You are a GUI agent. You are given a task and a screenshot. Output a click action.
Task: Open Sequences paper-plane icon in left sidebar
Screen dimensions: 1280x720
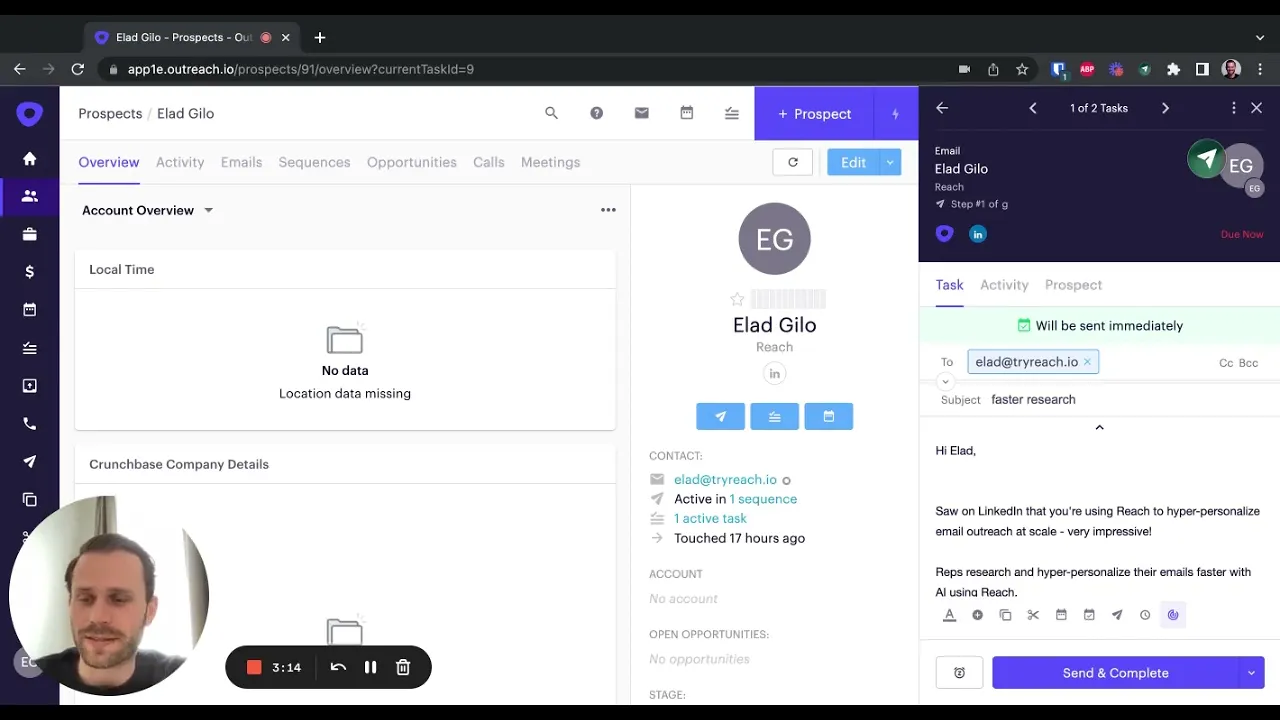click(29, 462)
